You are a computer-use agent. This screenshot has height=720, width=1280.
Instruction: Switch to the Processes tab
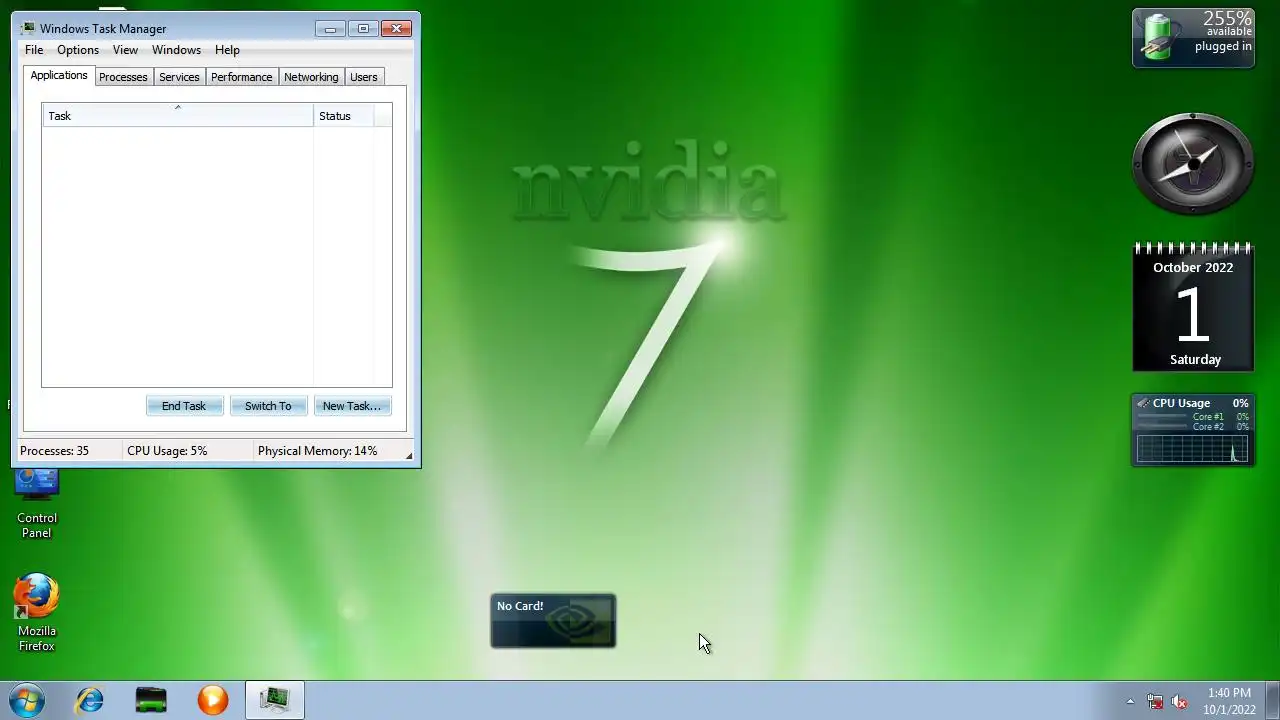[123, 77]
